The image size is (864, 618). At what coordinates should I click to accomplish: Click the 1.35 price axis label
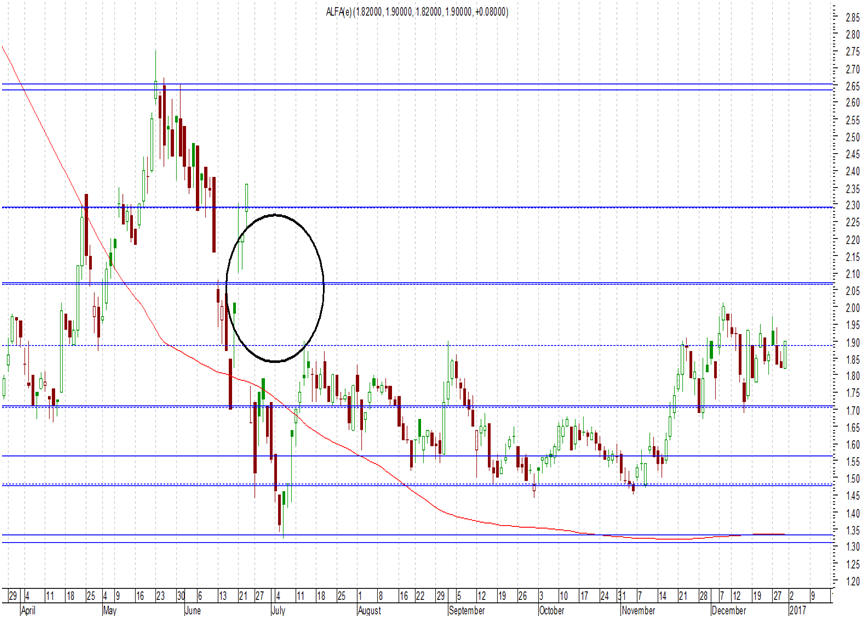852,530
